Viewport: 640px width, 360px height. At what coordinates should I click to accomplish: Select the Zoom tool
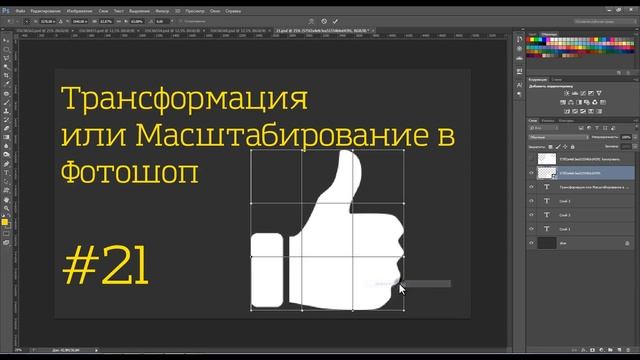[6, 208]
